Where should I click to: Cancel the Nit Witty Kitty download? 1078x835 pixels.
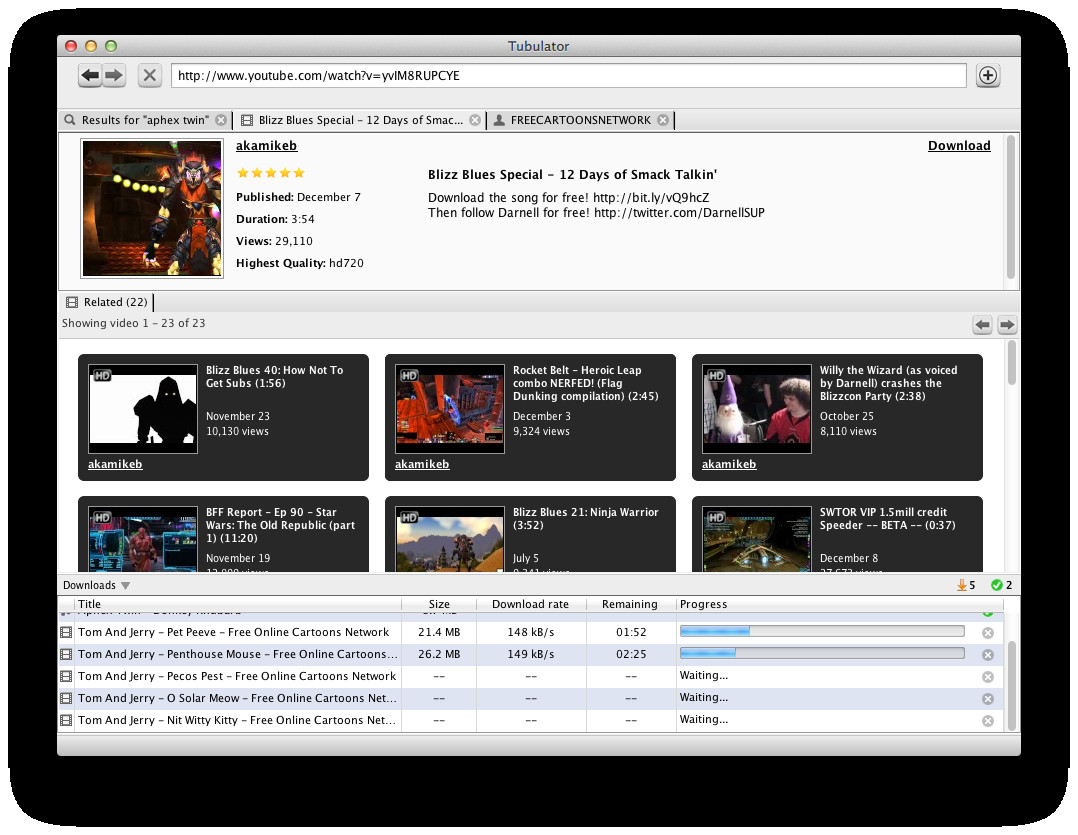click(988, 721)
